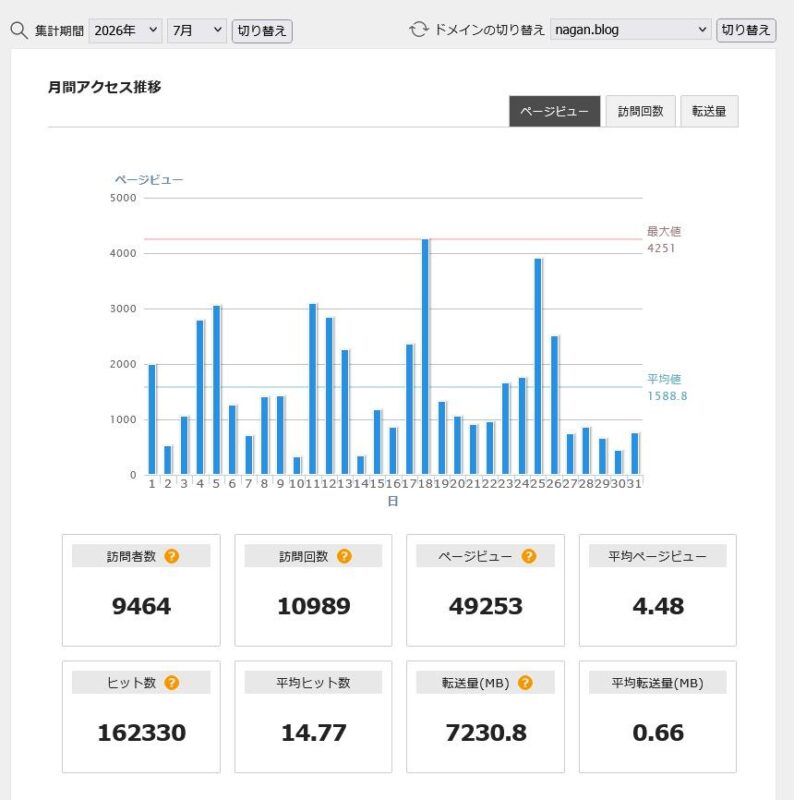
Task: Click the ドメインの切り替え label
Action: pyautogui.click(x=489, y=30)
